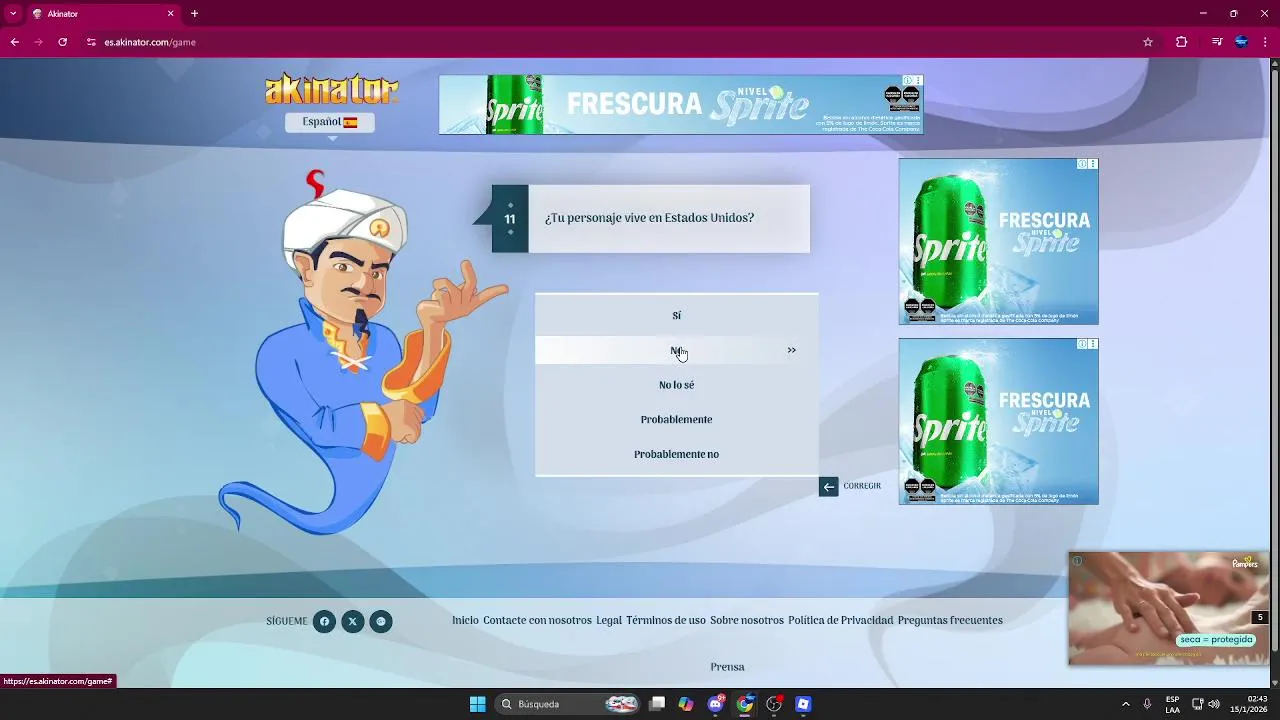Viewport: 1280px width, 720px height.
Task: Open the X (Twitter) follow icon
Action: pyautogui.click(x=352, y=621)
